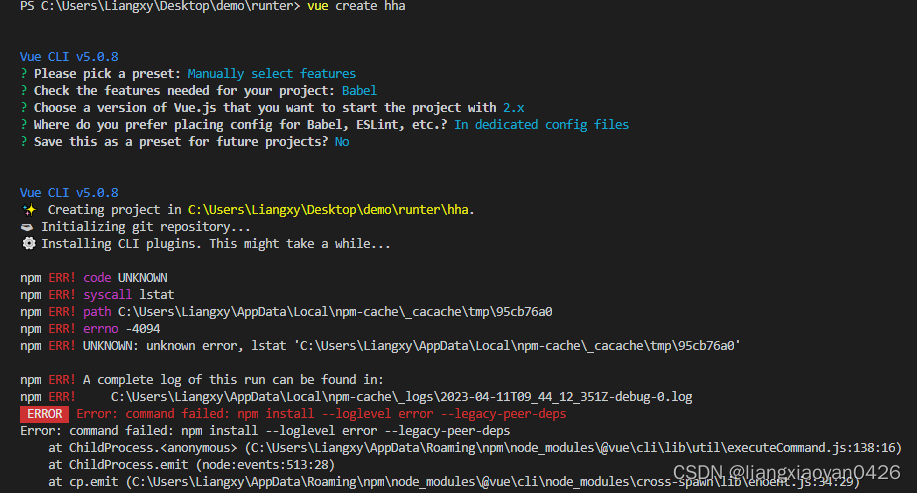Image resolution: width=917 pixels, height=493 pixels.
Task: Click the 'Manually select features' answer
Action: 271,74
